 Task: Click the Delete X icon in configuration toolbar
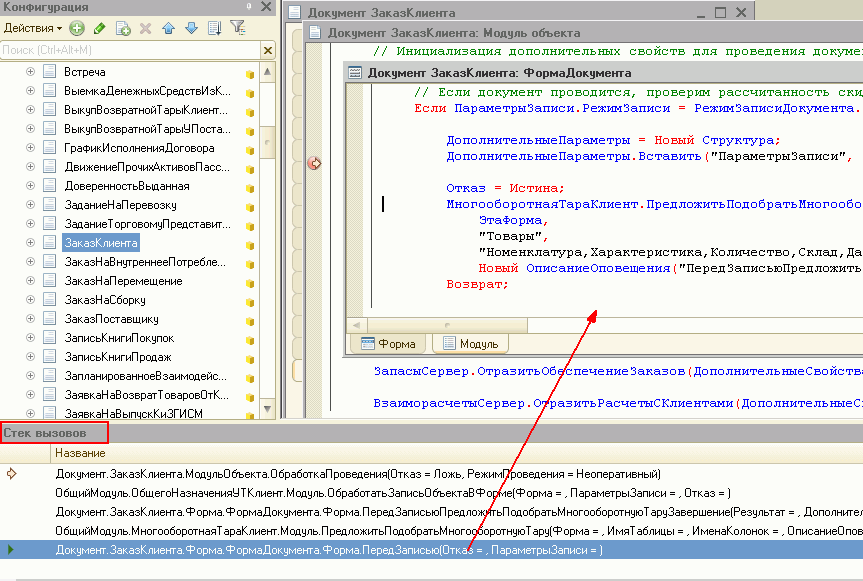tap(145, 28)
